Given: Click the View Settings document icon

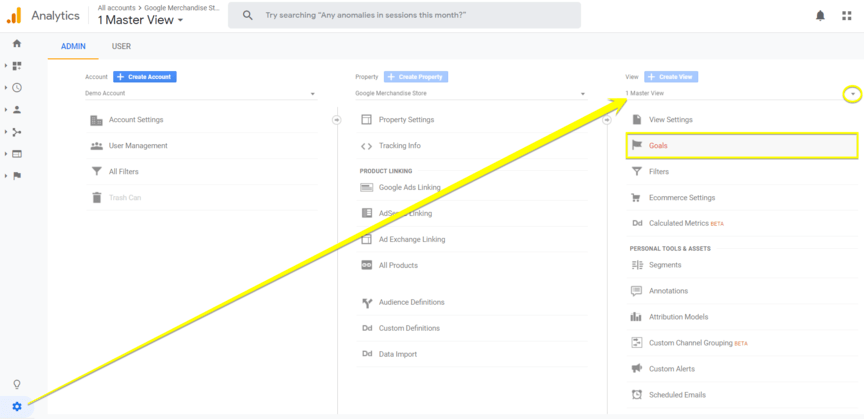Looking at the screenshot, I should (x=637, y=120).
